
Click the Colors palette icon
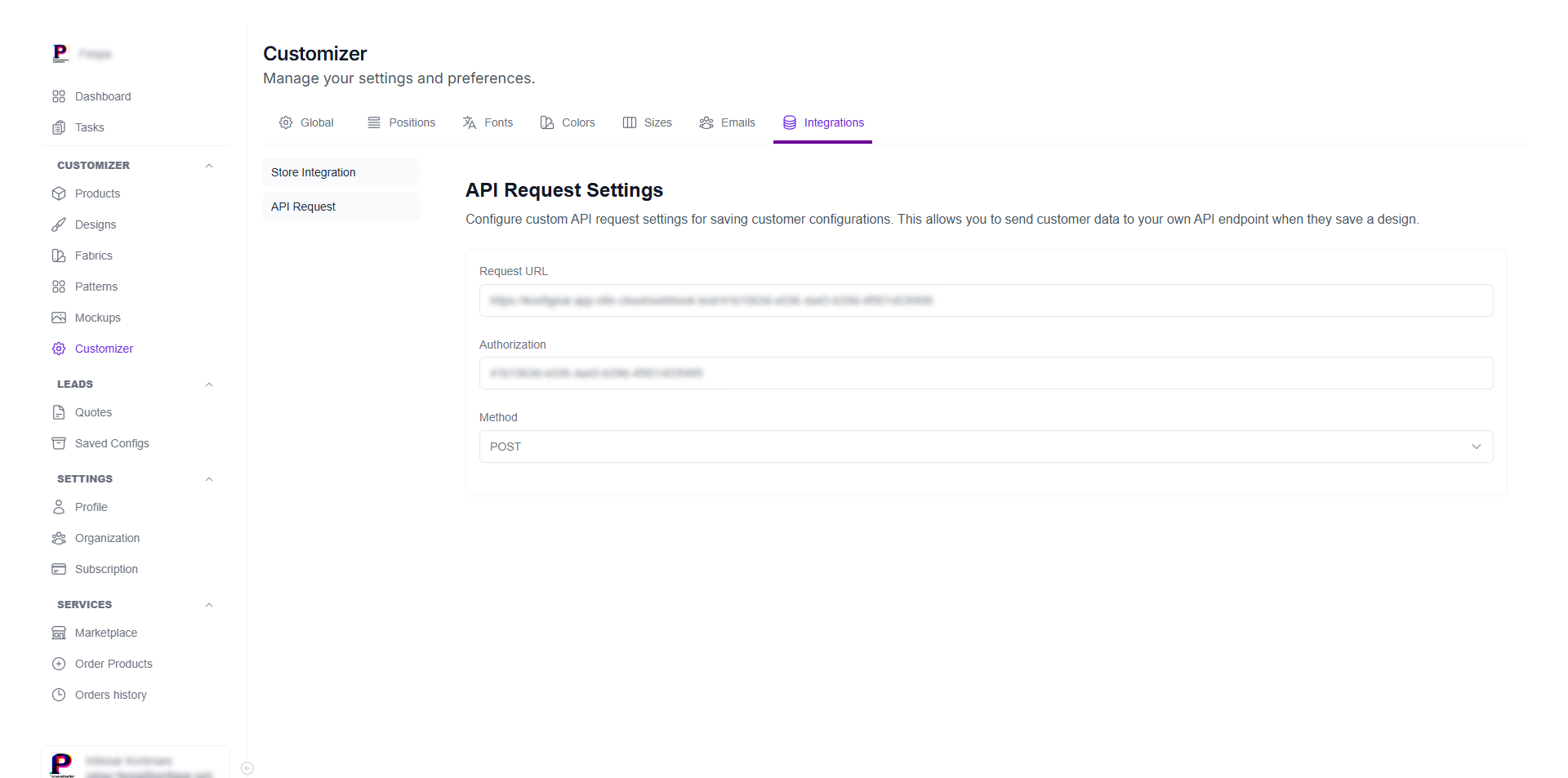pyautogui.click(x=546, y=122)
